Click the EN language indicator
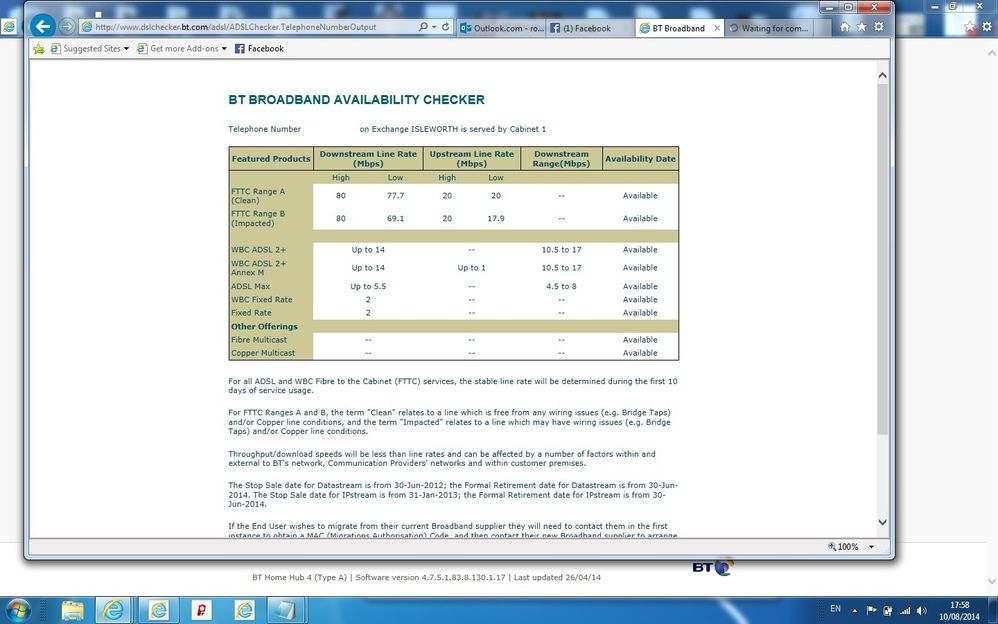 [836, 609]
